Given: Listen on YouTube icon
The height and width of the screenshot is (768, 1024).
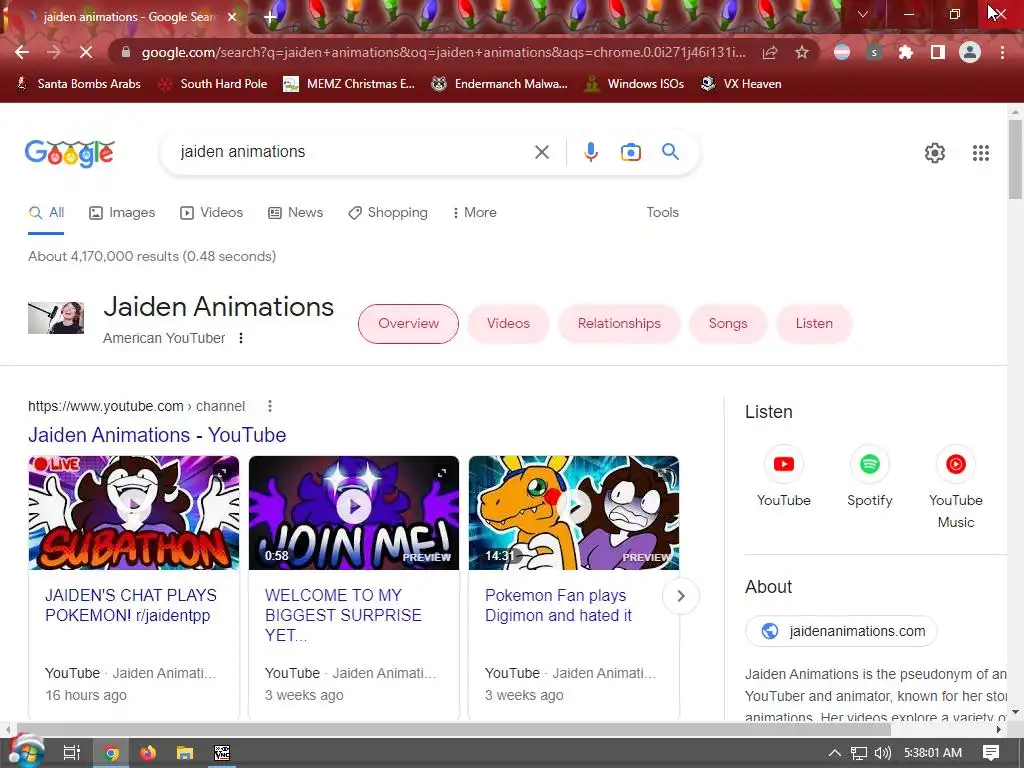Looking at the screenshot, I should [784, 464].
